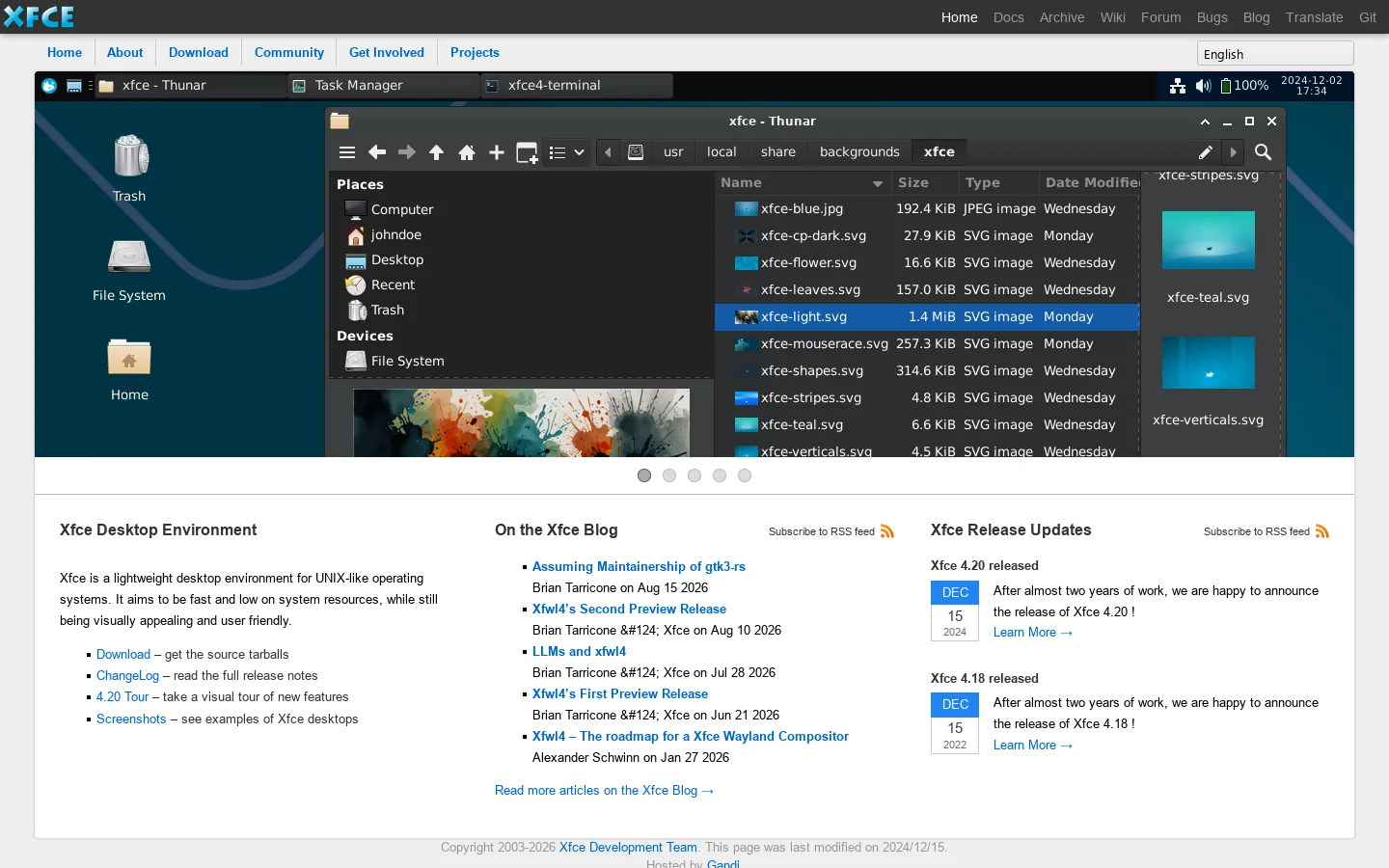
Task: Click Docs in top bar
Action: (x=1009, y=17)
